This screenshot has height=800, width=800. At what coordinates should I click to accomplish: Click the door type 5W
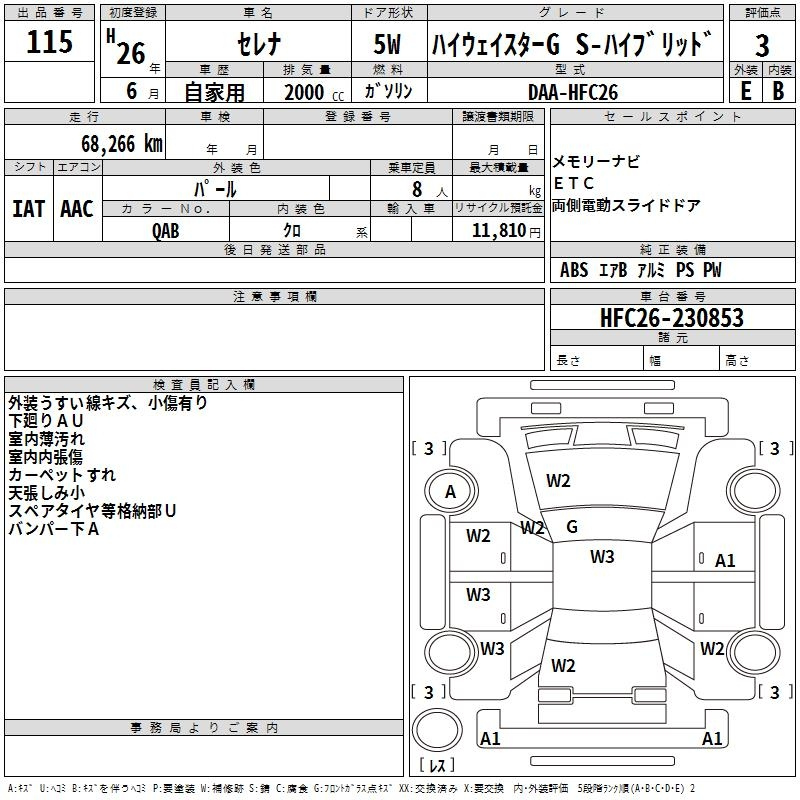coord(387,44)
